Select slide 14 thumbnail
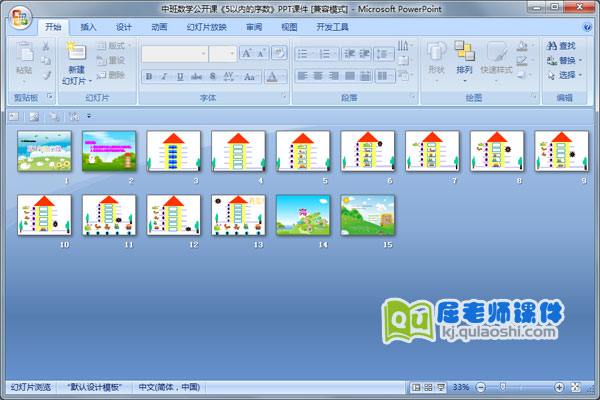 coord(302,215)
